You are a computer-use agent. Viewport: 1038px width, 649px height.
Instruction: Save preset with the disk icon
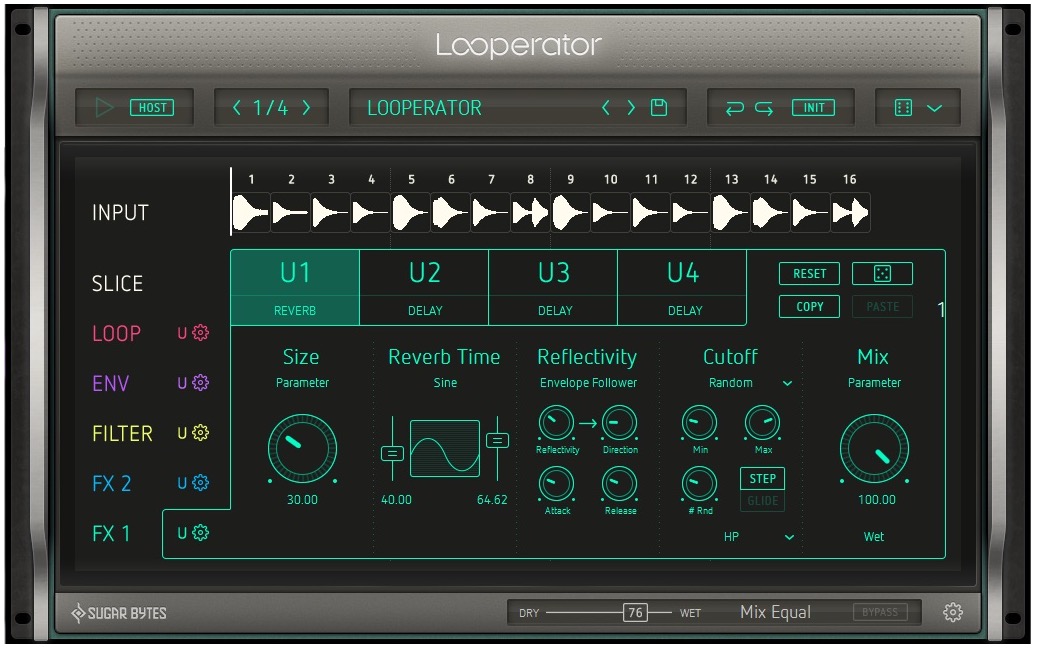pos(659,107)
